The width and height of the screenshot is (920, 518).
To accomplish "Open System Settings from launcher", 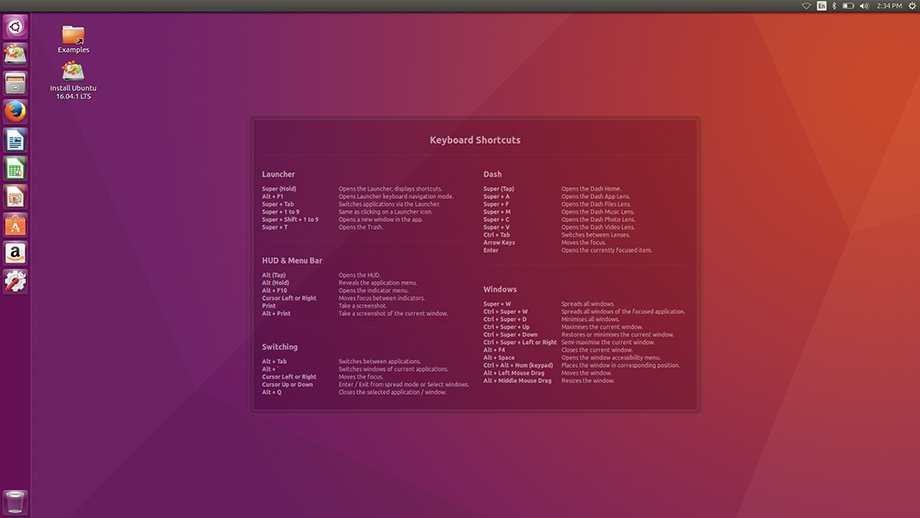I will pyautogui.click(x=15, y=281).
